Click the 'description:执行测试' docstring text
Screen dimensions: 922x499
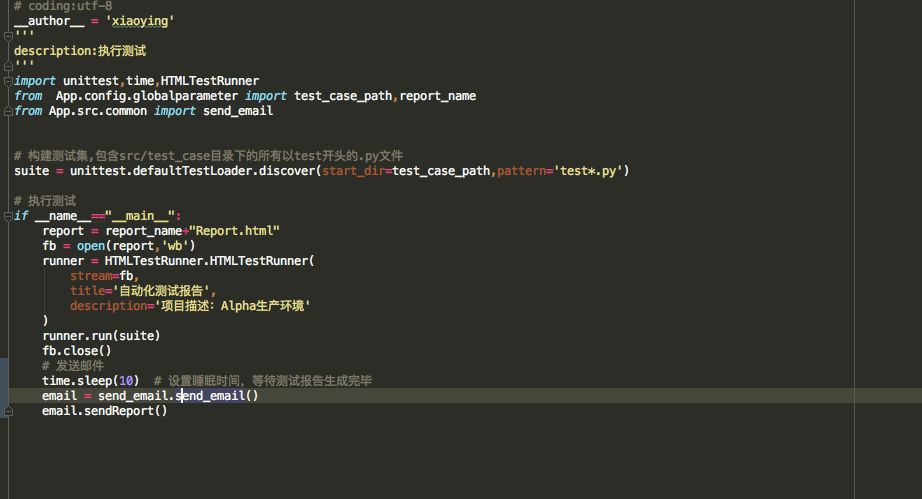[x=80, y=51]
